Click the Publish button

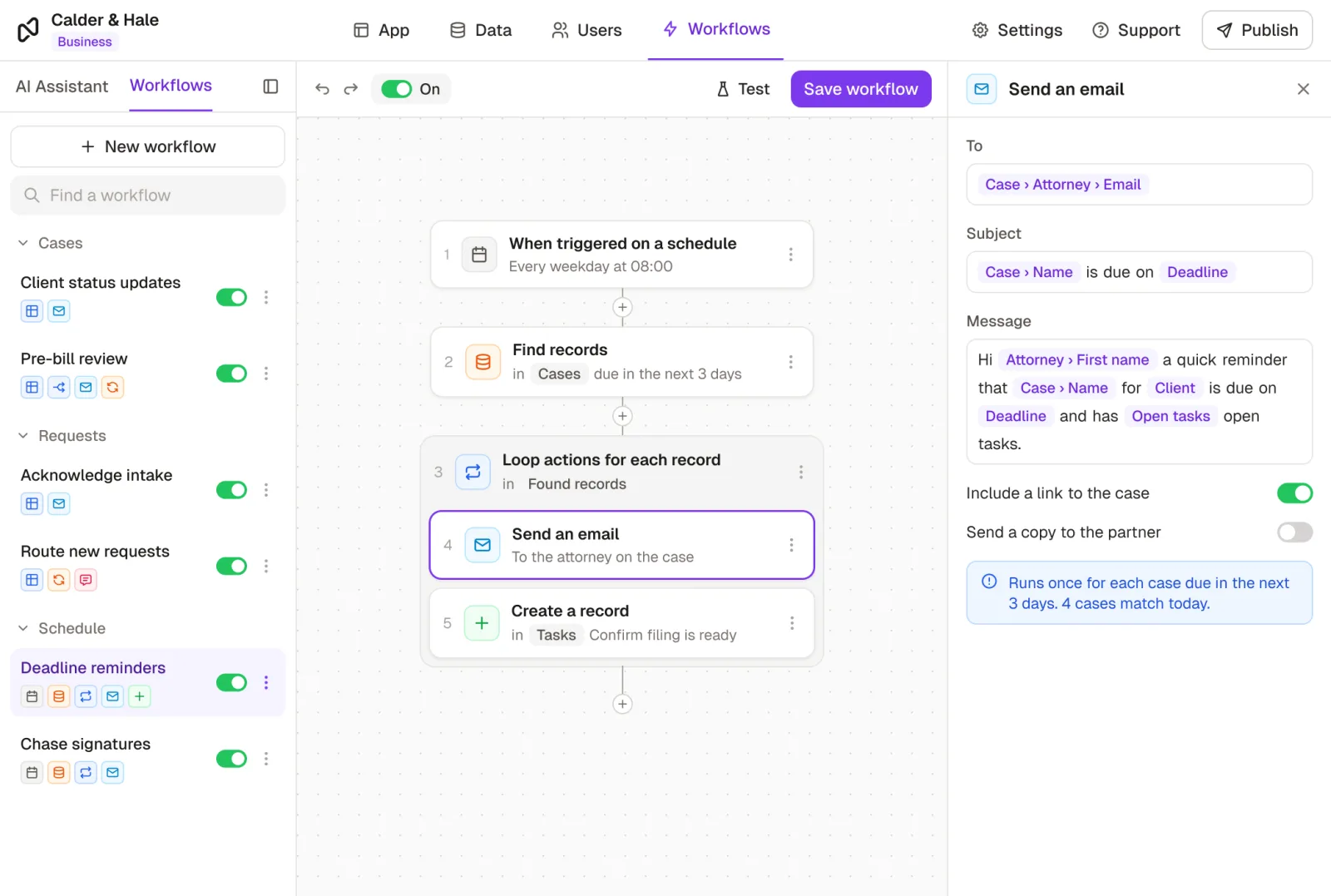click(1257, 30)
